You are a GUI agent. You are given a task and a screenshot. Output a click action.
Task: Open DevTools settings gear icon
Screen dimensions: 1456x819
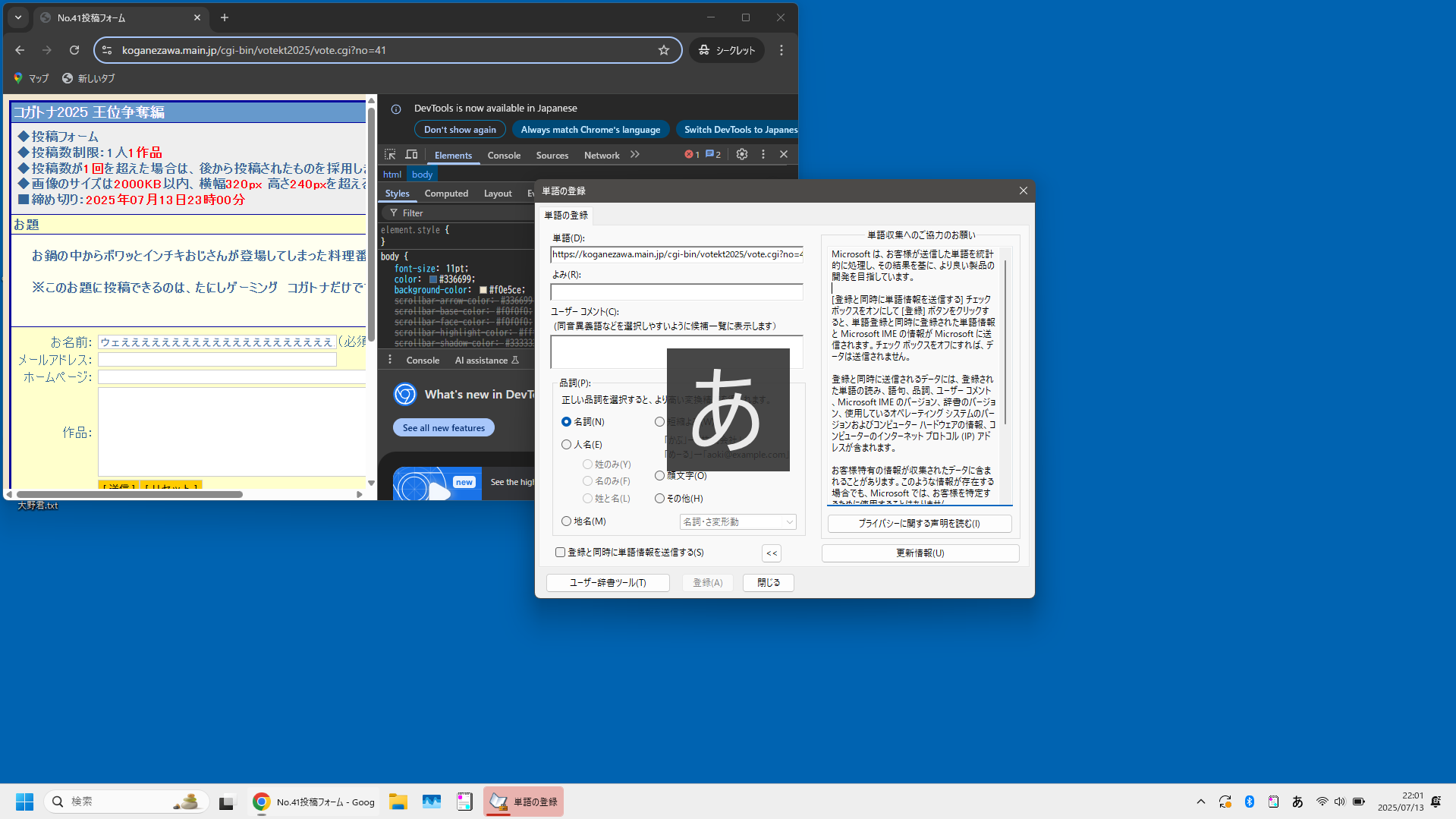pyautogui.click(x=741, y=155)
